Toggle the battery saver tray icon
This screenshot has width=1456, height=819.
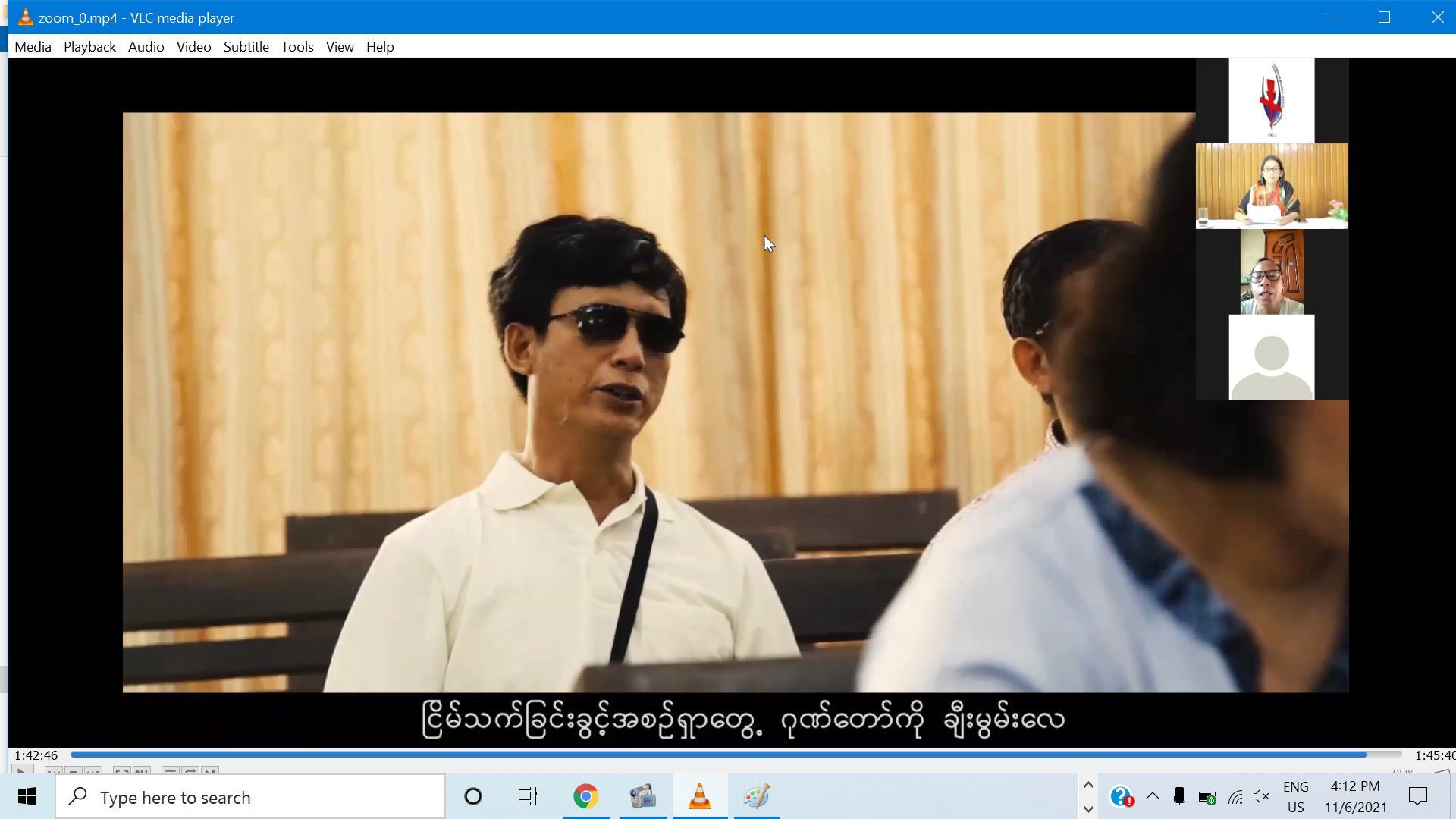point(1207,797)
